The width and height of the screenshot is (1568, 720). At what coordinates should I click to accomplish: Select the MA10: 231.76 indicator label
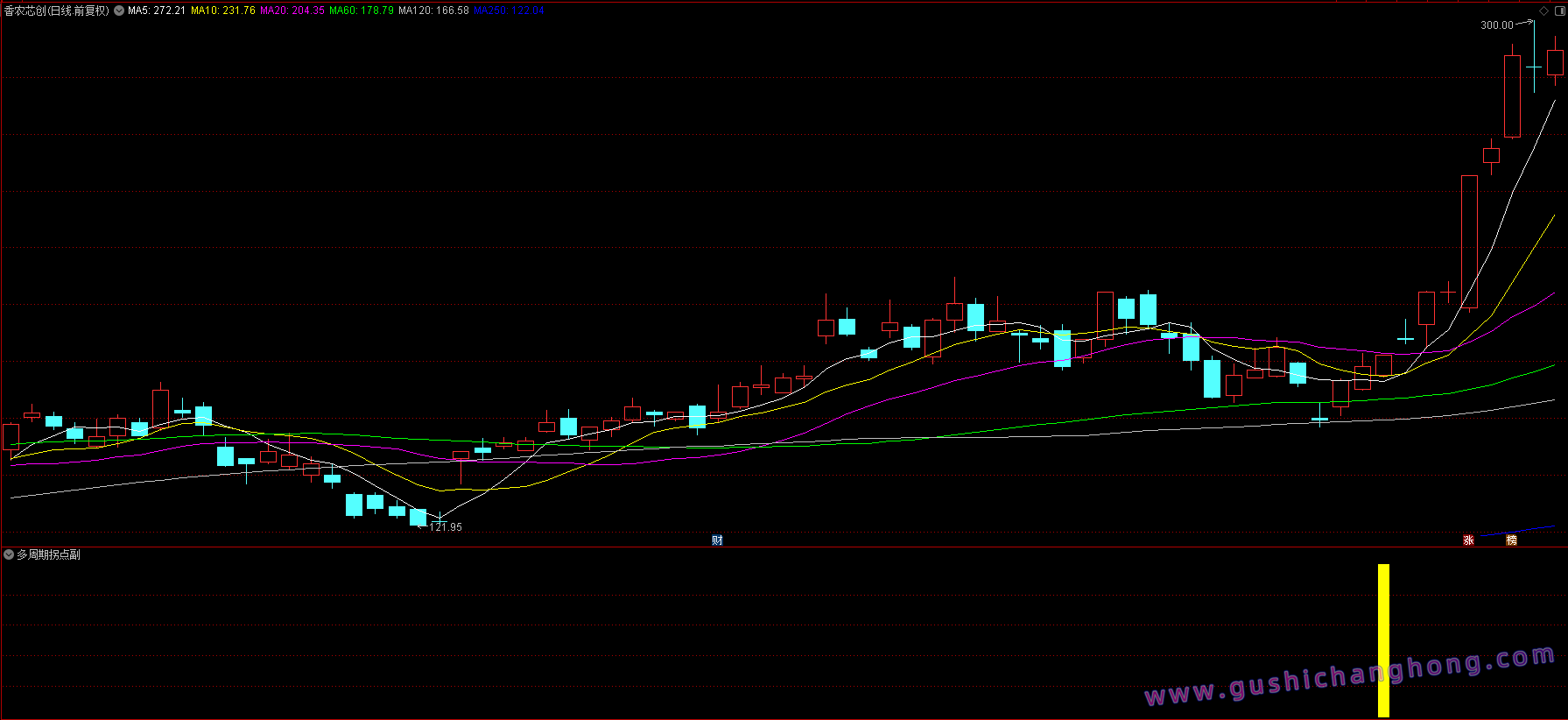(223, 11)
